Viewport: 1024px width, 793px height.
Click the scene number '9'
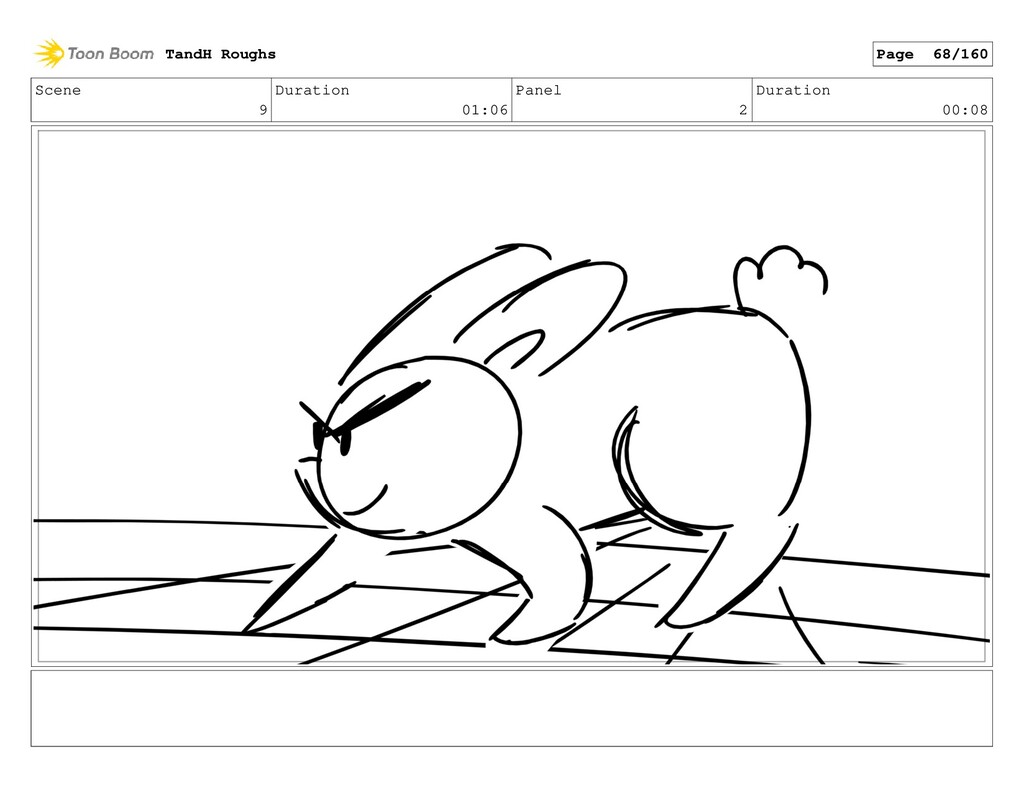coord(263,110)
